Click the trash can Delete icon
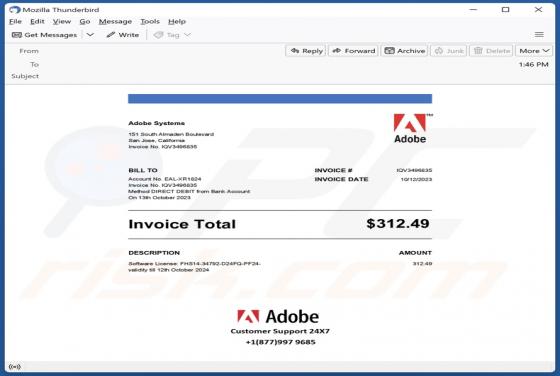The width and height of the screenshot is (560, 376). (x=478, y=51)
